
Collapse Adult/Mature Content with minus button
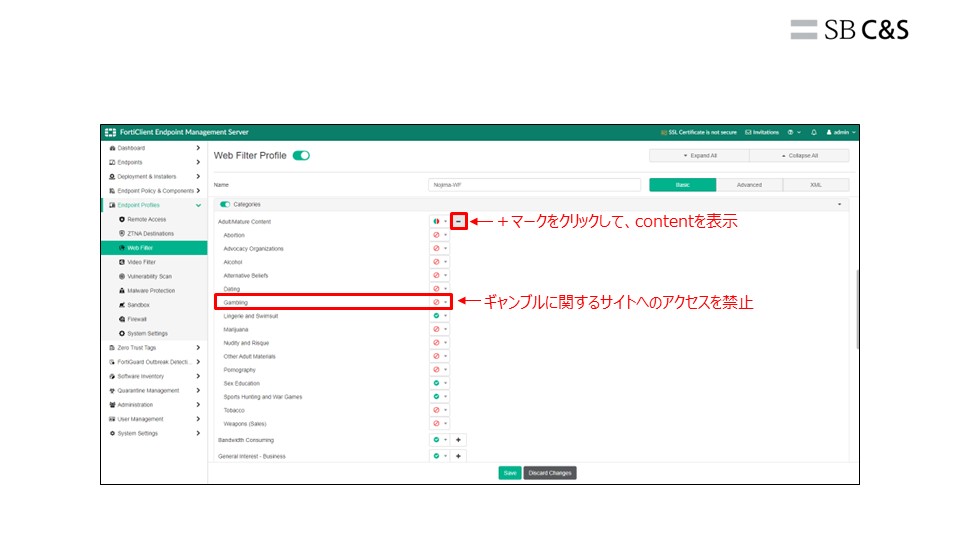click(x=459, y=221)
